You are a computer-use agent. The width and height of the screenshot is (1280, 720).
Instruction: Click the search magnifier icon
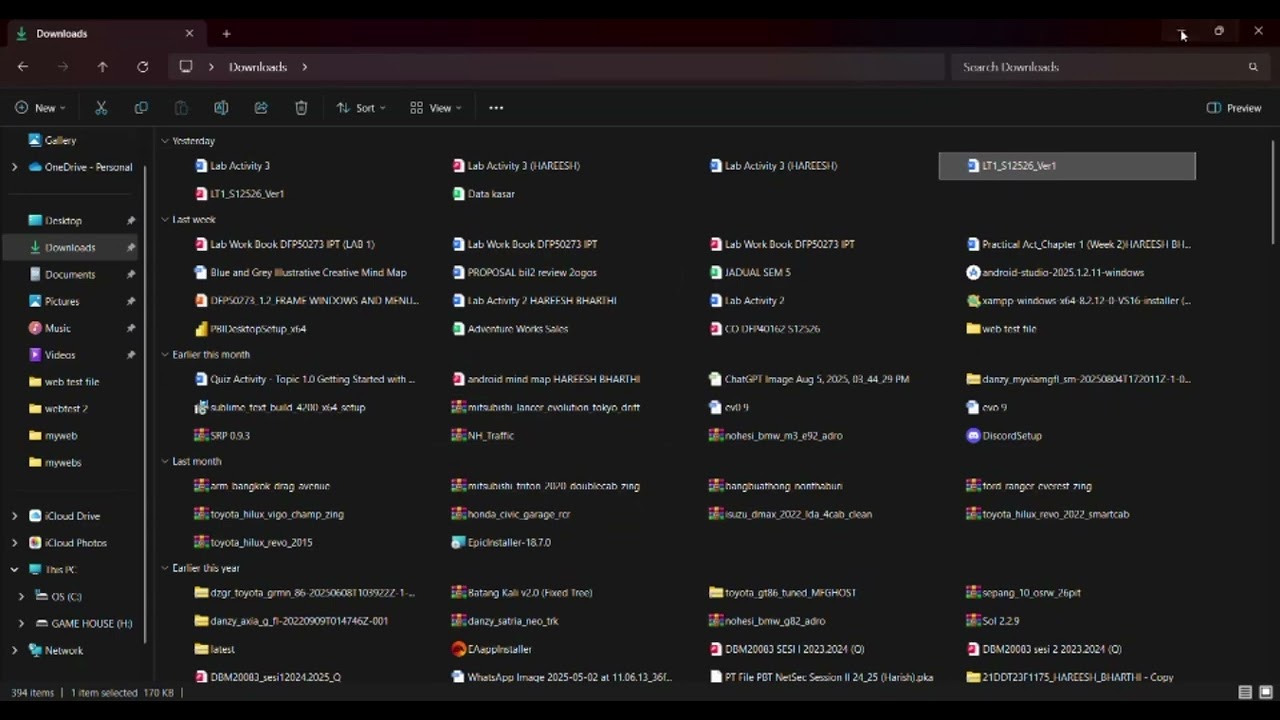pos(1253,67)
